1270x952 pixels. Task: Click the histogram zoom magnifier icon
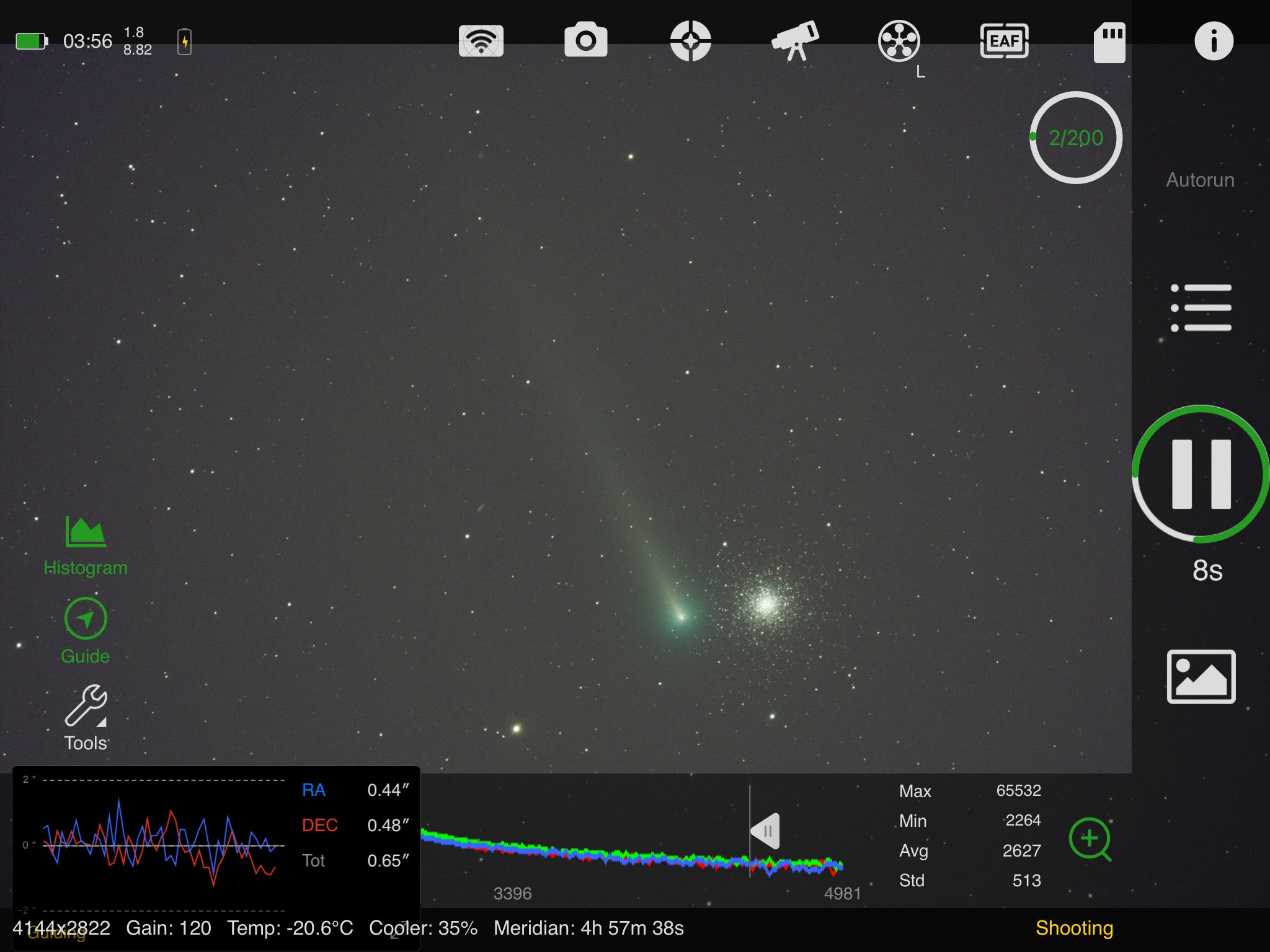tap(1090, 839)
